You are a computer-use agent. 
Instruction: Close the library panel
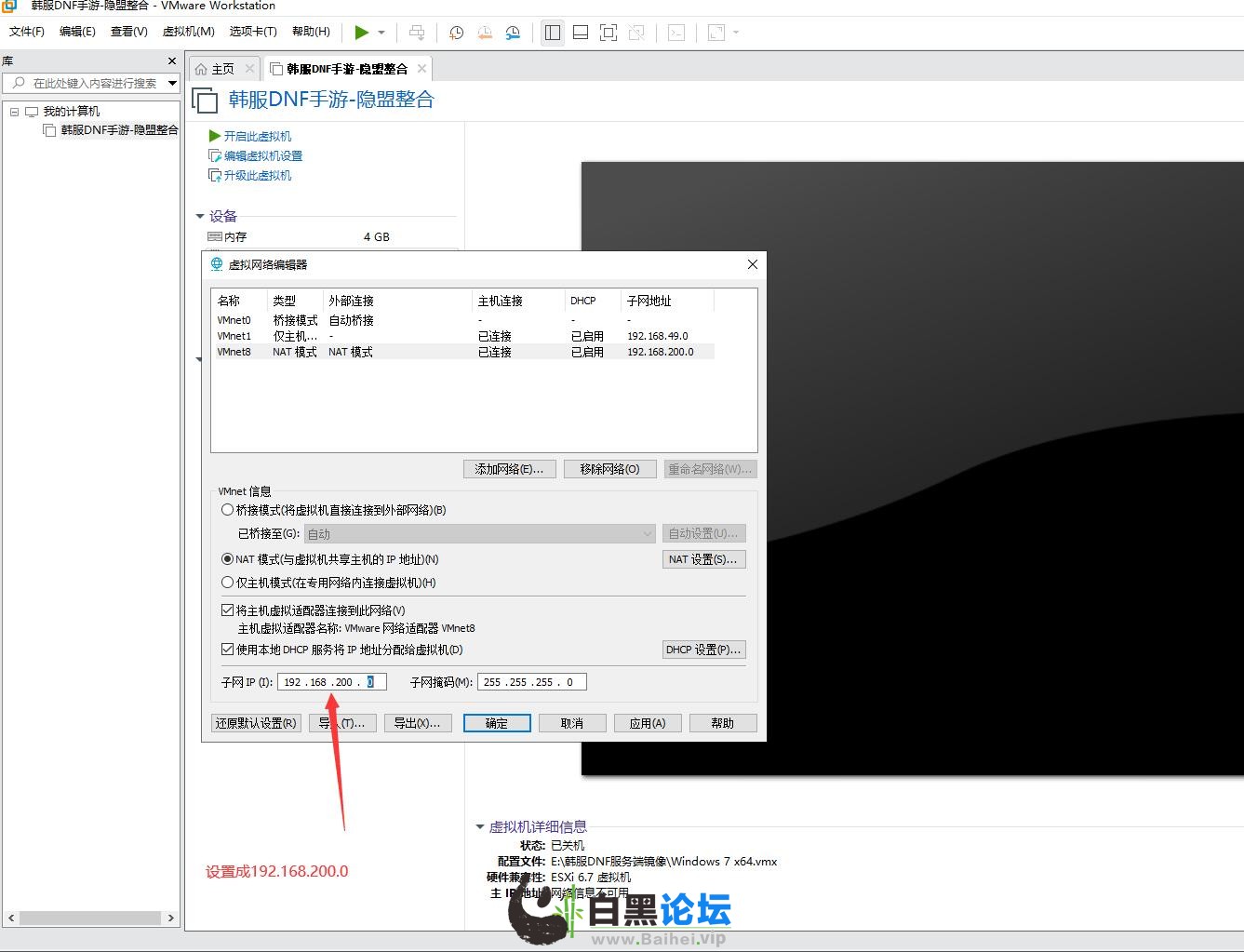point(172,60)
